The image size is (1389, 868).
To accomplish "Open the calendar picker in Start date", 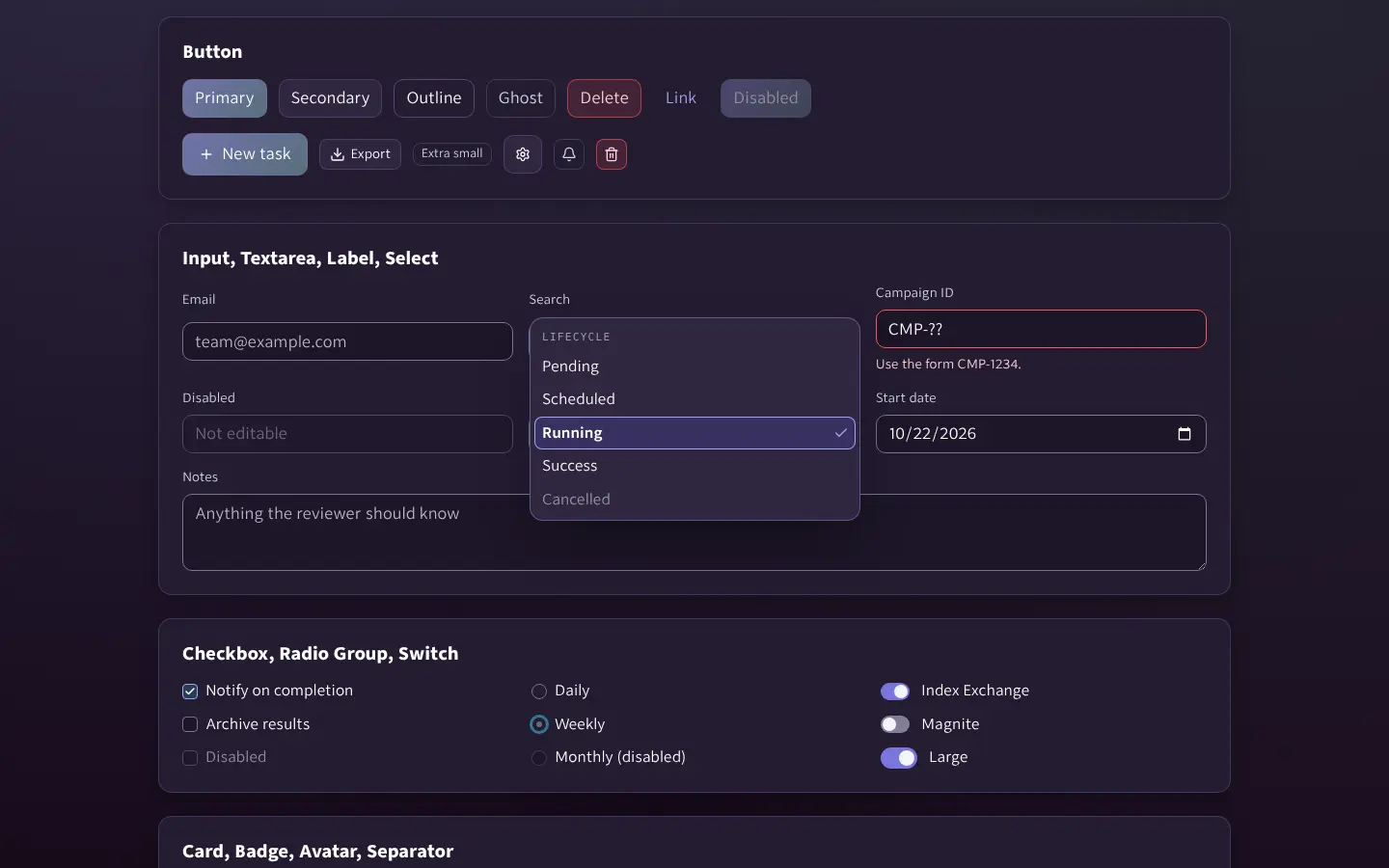I will pyautogui.click(x=1185, y=434).
